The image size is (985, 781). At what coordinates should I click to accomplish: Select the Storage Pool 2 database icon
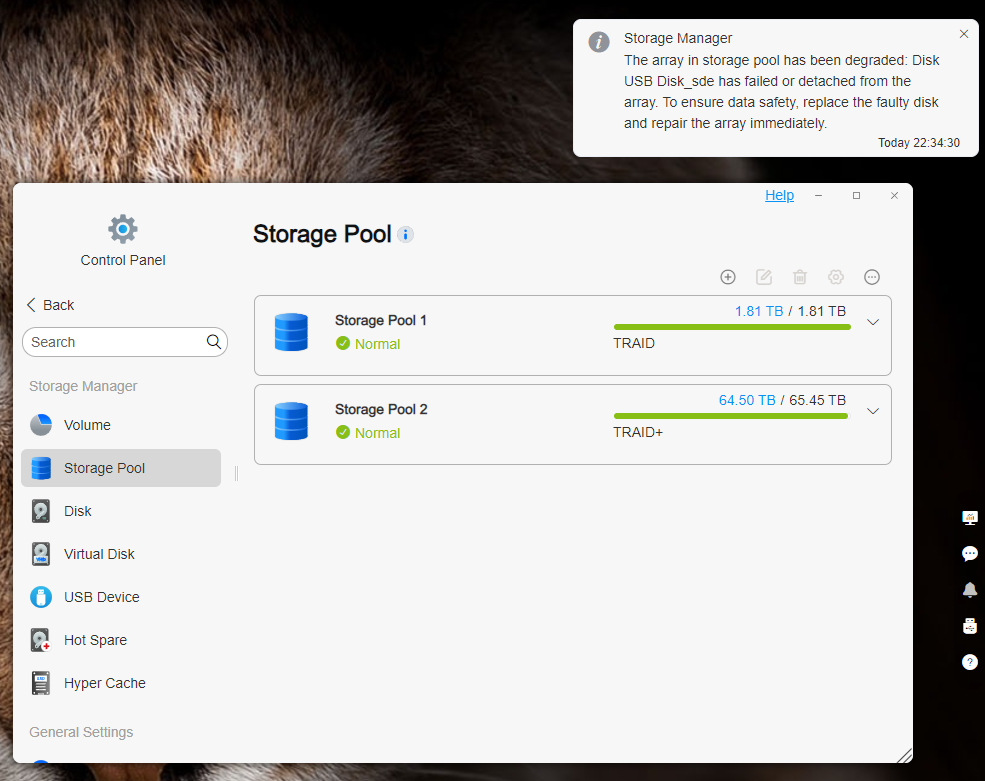(x=291, y=421)
